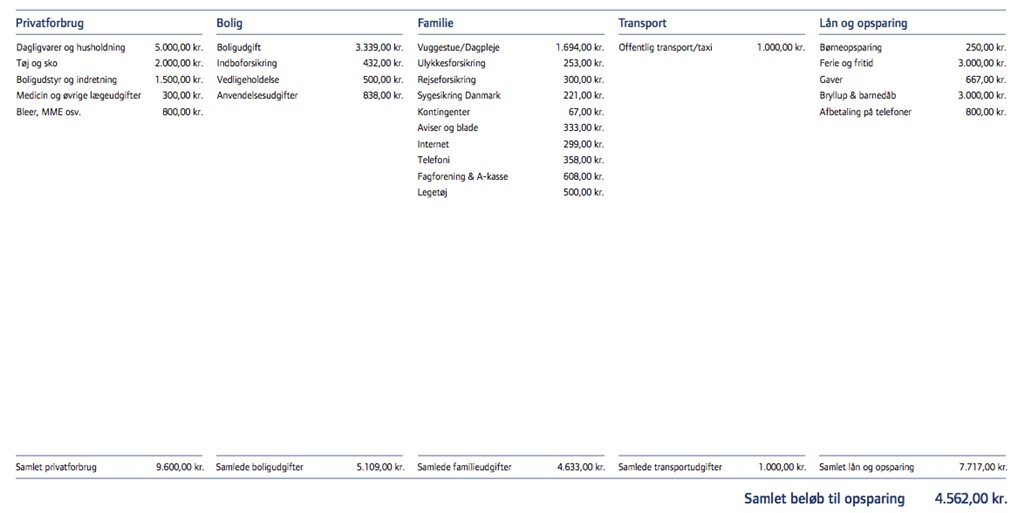Click the Samlet lån og opsparing label
This screenshot has height=513, width=1024.
(x=867, y=467)
